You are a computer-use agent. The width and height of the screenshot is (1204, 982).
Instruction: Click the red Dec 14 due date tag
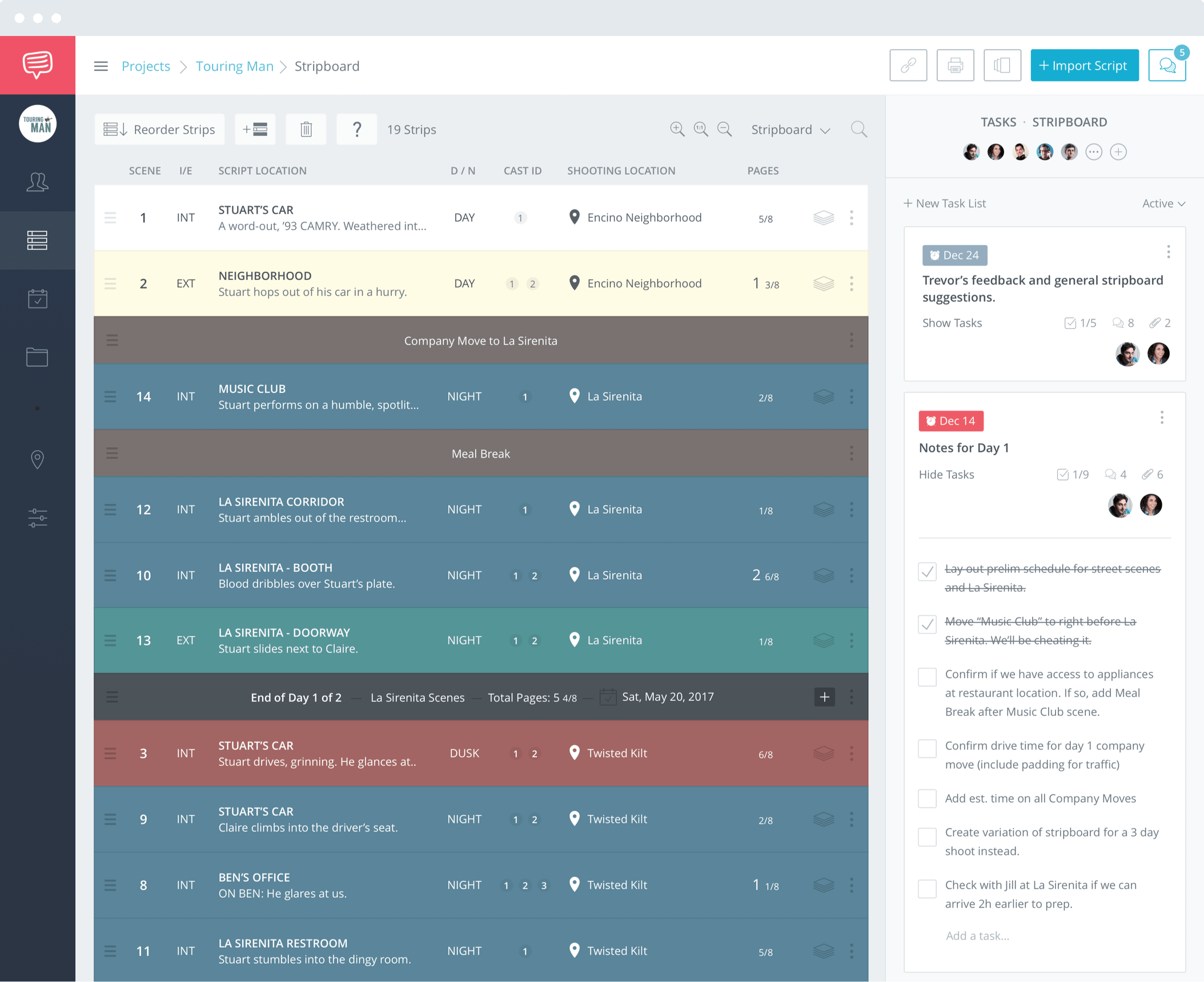coord(951,421)
